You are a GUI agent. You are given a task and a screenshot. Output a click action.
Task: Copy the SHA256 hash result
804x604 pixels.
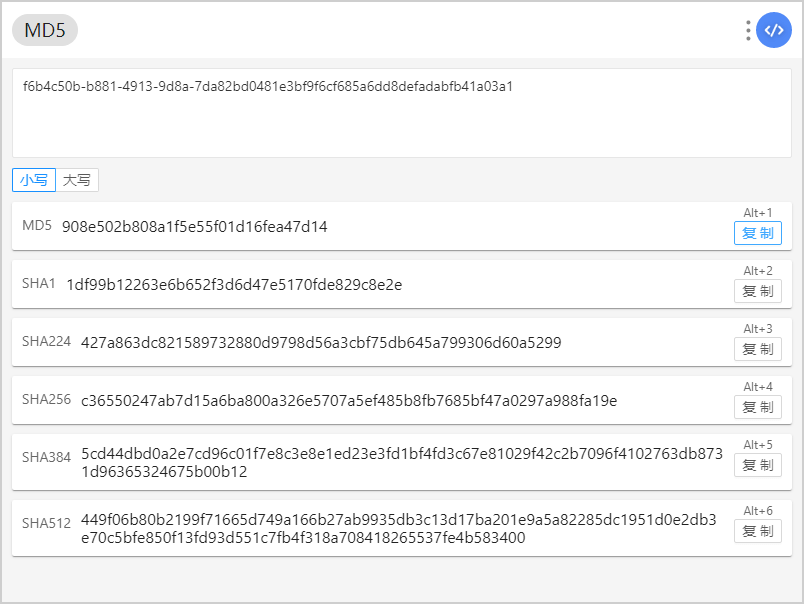pos(757,407)
